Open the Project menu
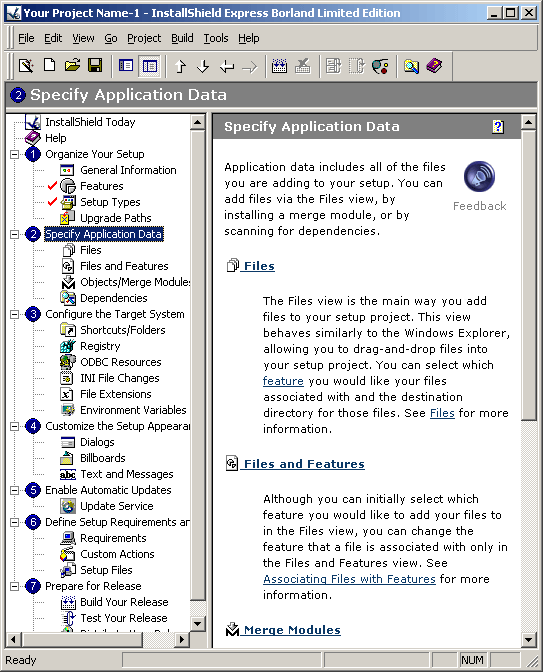 click(144, 38)
